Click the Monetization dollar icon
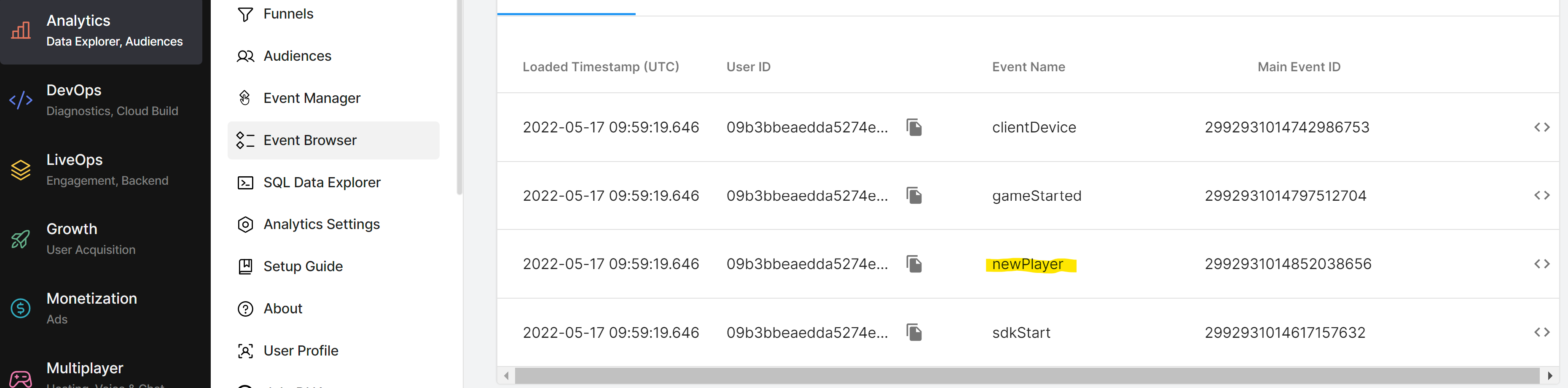Screen dimensions: 1568x388 tap(21, 308)
